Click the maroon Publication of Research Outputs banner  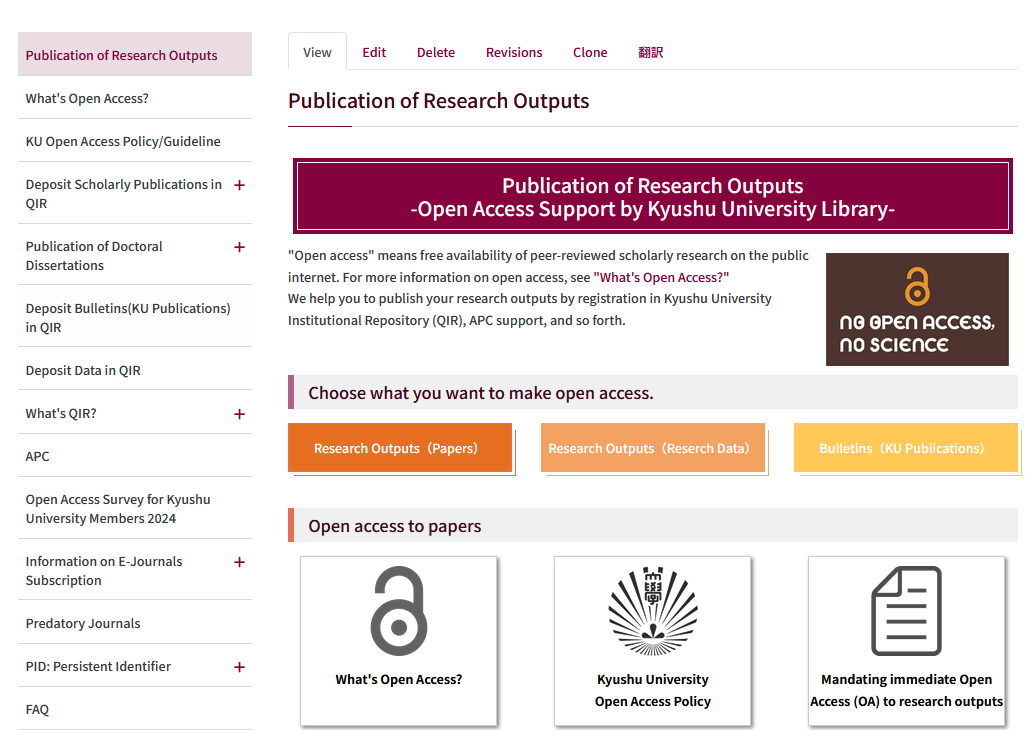click(652, 196)
